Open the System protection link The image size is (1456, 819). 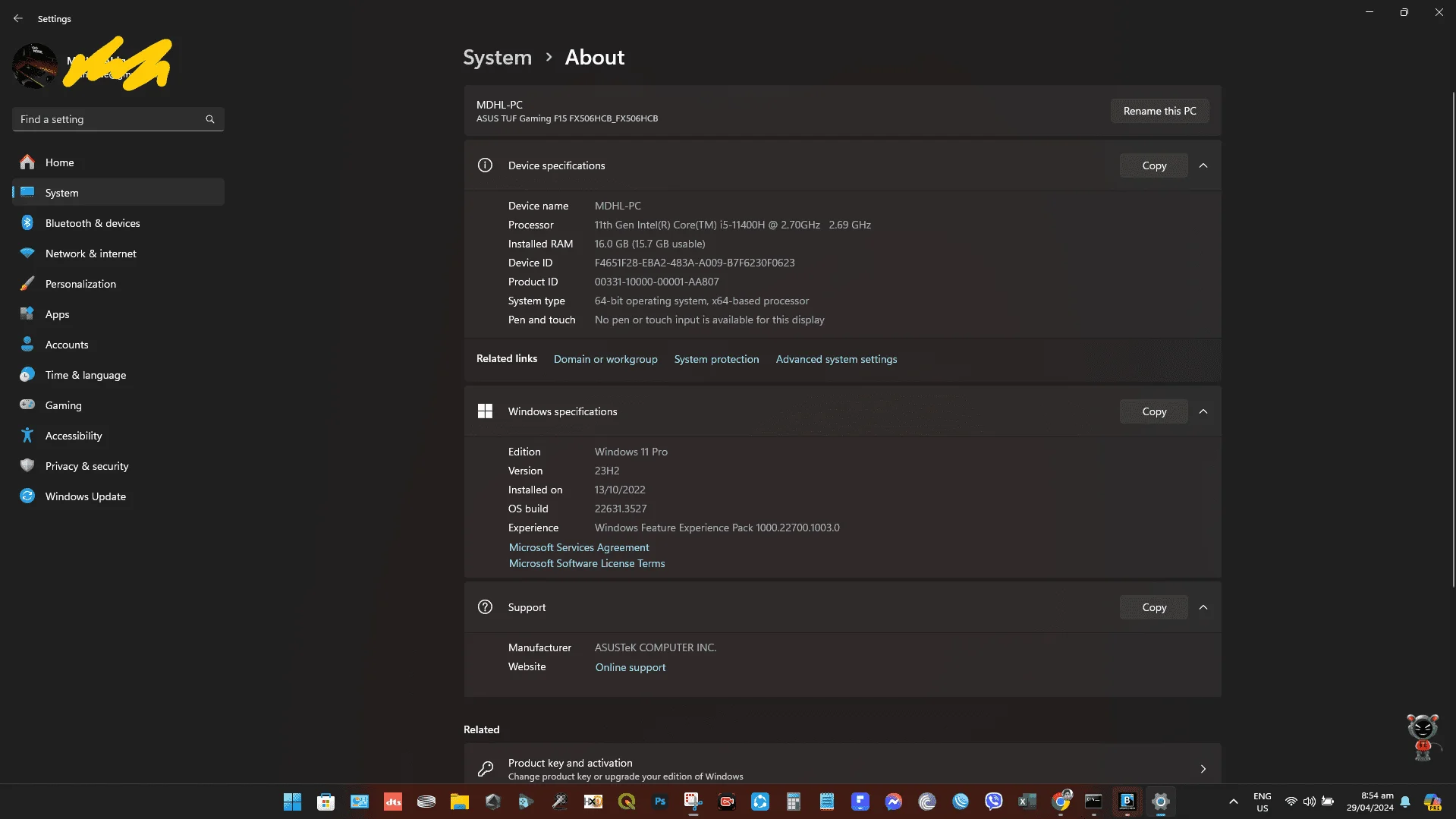716,359
